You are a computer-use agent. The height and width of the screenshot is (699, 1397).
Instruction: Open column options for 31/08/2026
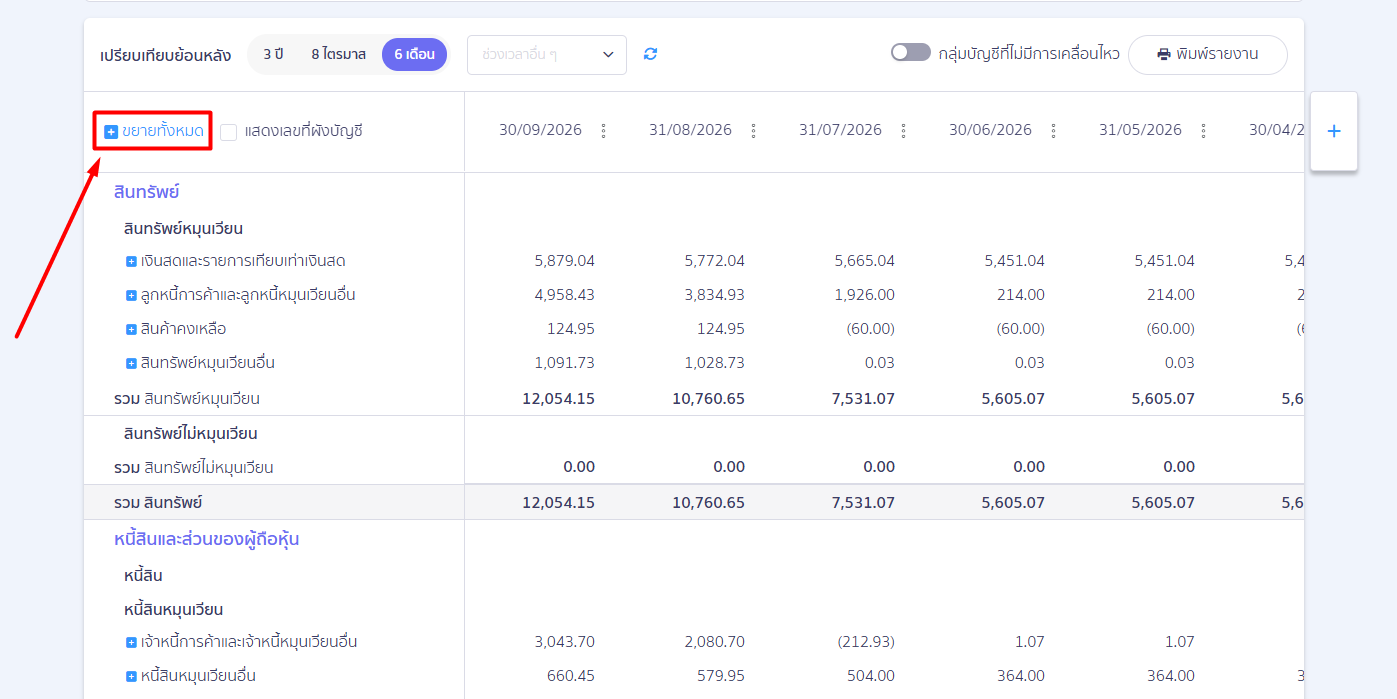click(753, 131)
